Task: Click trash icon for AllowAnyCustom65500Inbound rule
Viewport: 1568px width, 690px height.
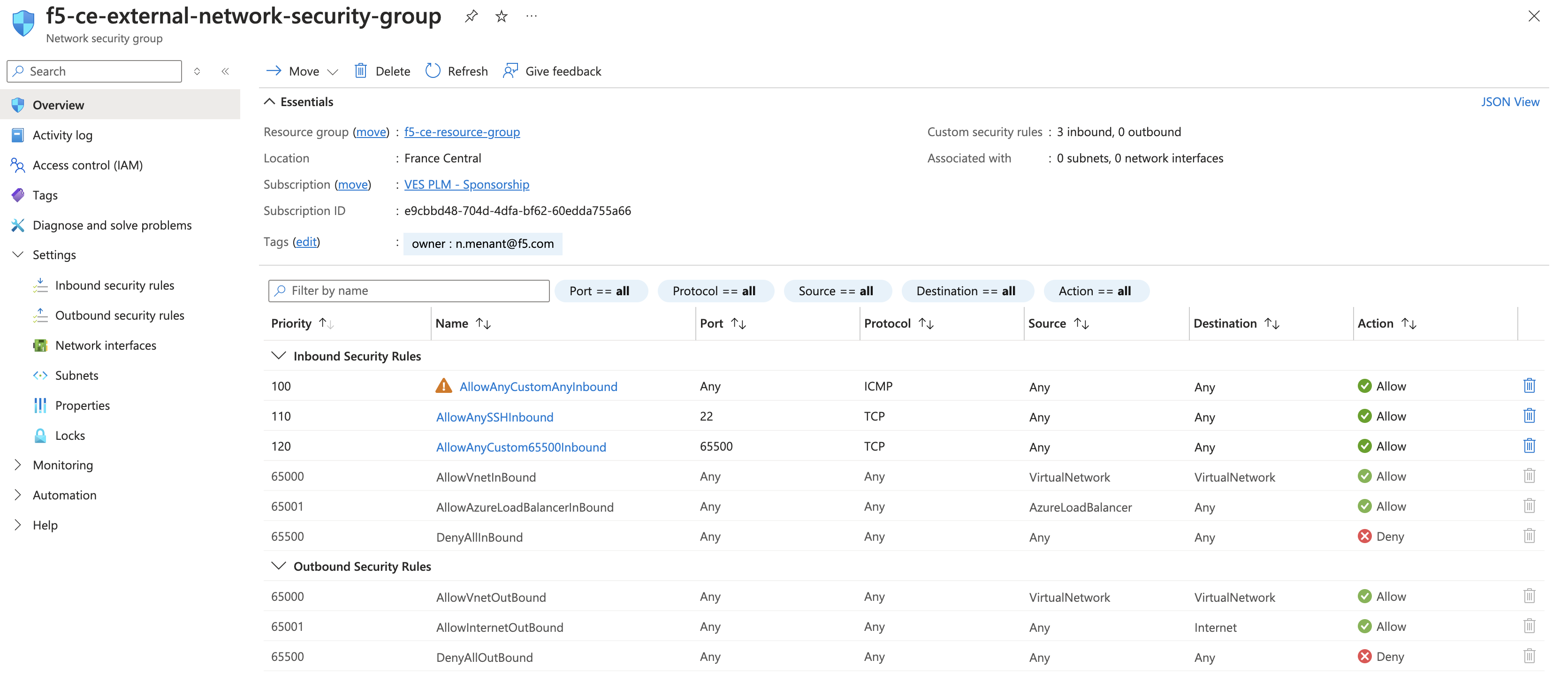Action: pyautogui.click(x=1529, y=446)
